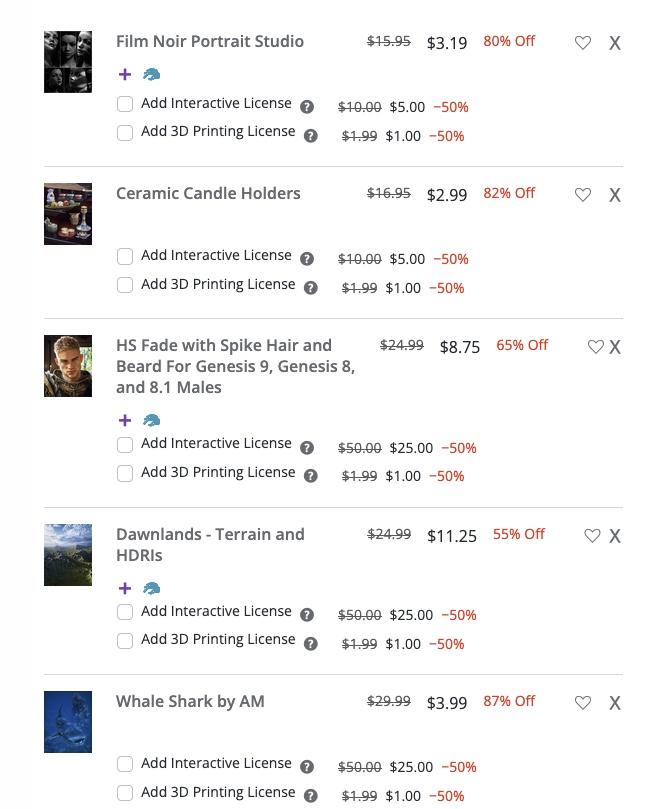Image resolution: width=650 pixels, height=809 pixels.
Task: Open the Whale Shark by AM product link
Action: (x=190, y=701)
